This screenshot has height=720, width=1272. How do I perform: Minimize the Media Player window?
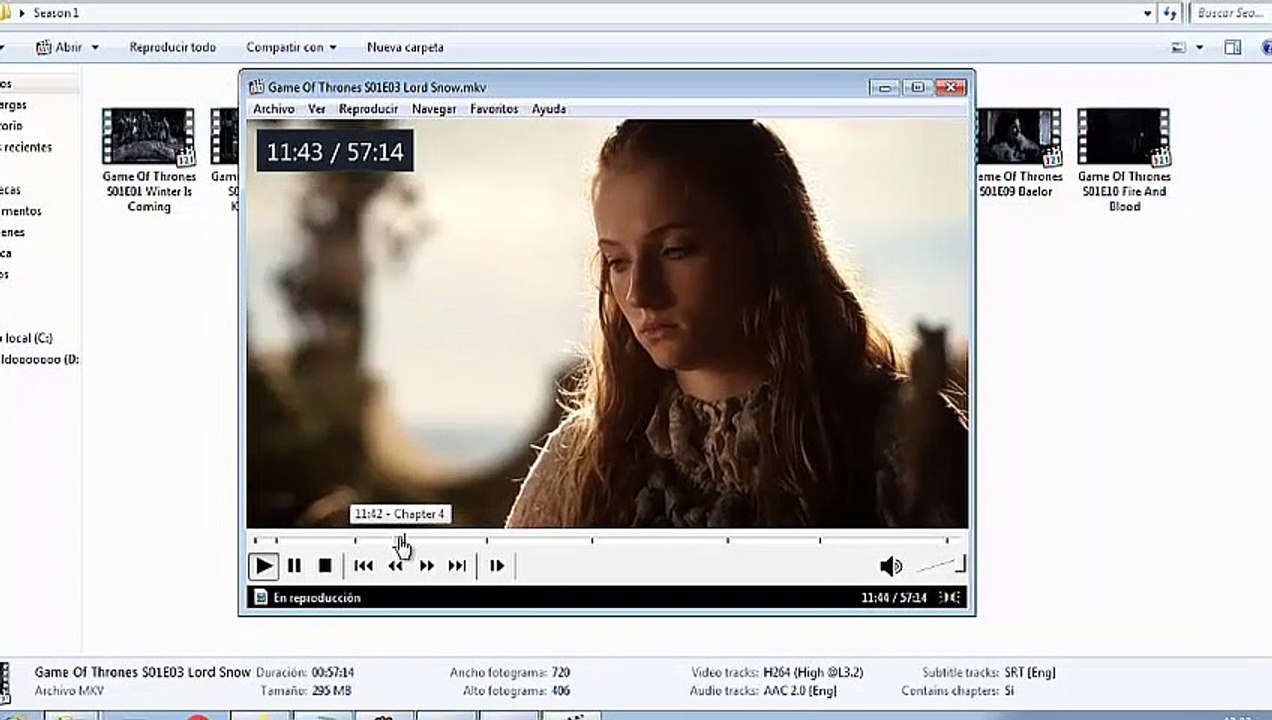(x=885, y=87)
